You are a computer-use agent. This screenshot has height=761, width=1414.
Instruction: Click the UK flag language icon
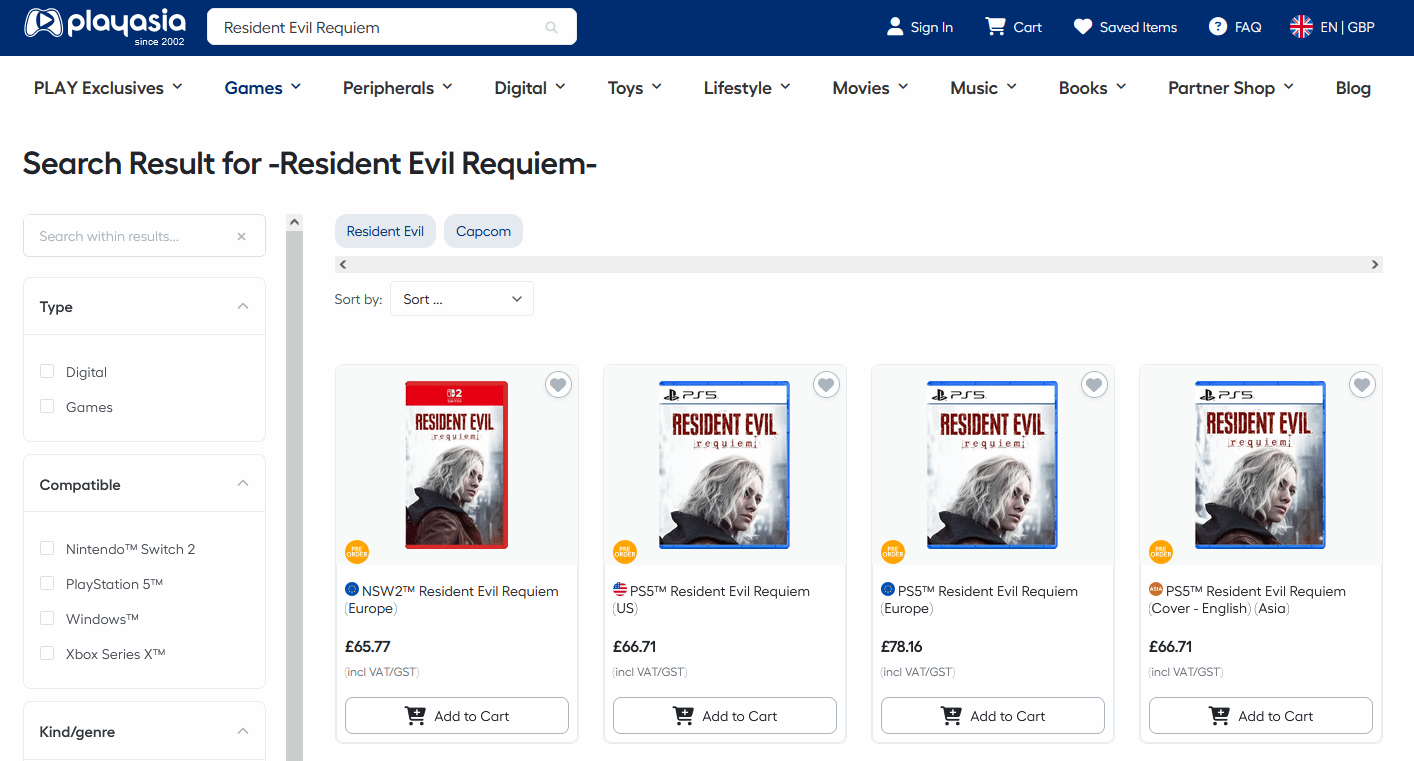coord(1301,27)
